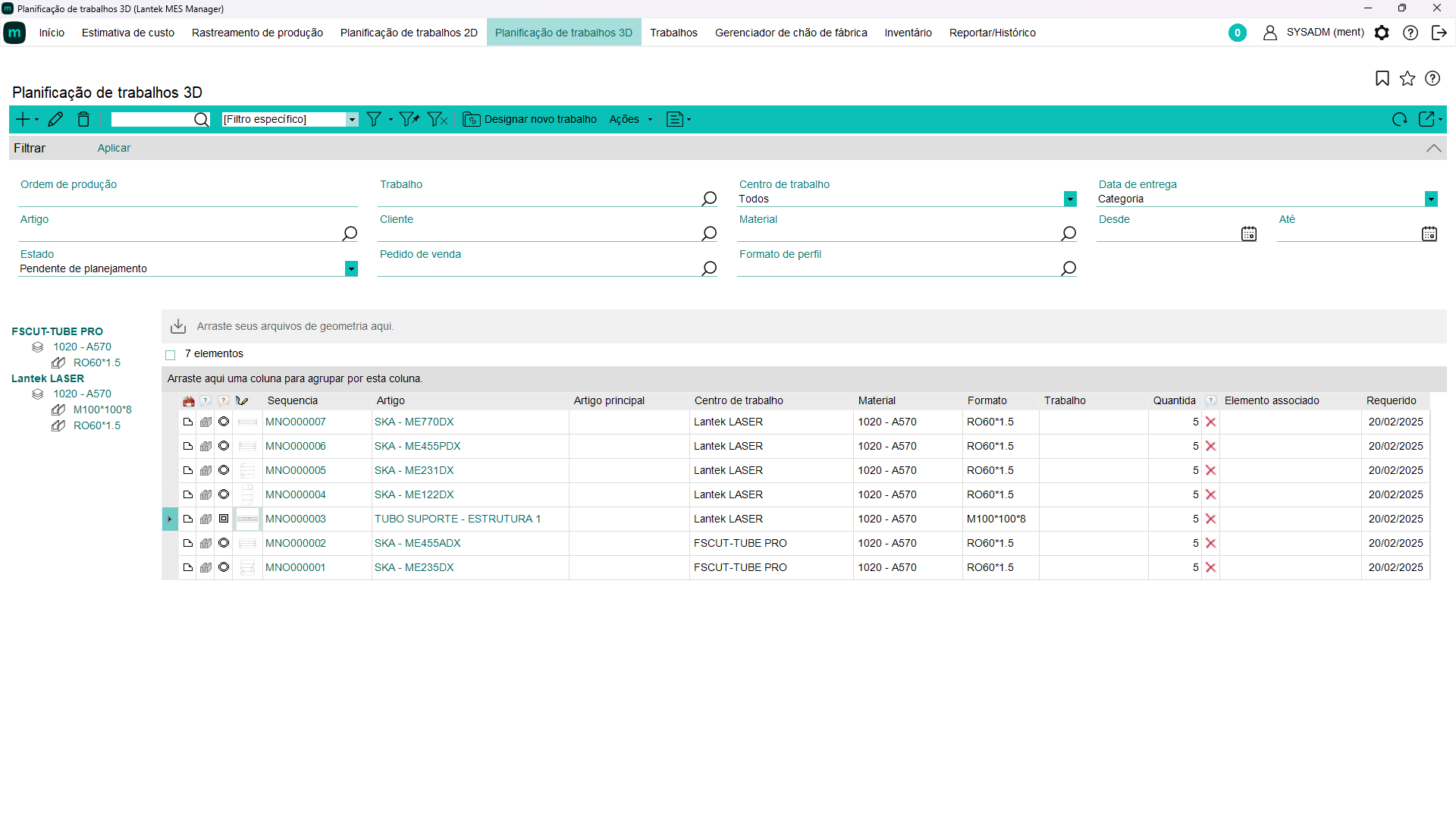The image size is (1456, 819).
Task: Select 1020 - A570 under Lantek LASER
Action: click(x=82, y=394)
